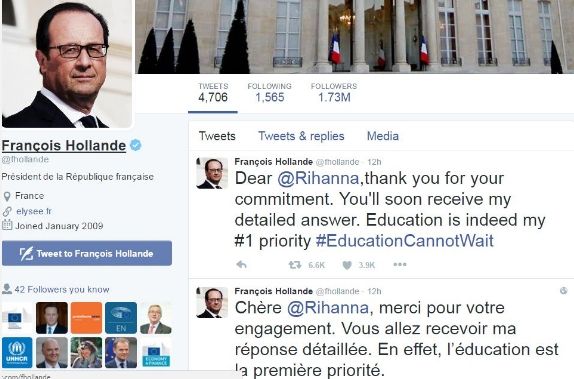Open the elysee.fr website link
Viewport: 574px width, 379px height.
tap(34, 211)
